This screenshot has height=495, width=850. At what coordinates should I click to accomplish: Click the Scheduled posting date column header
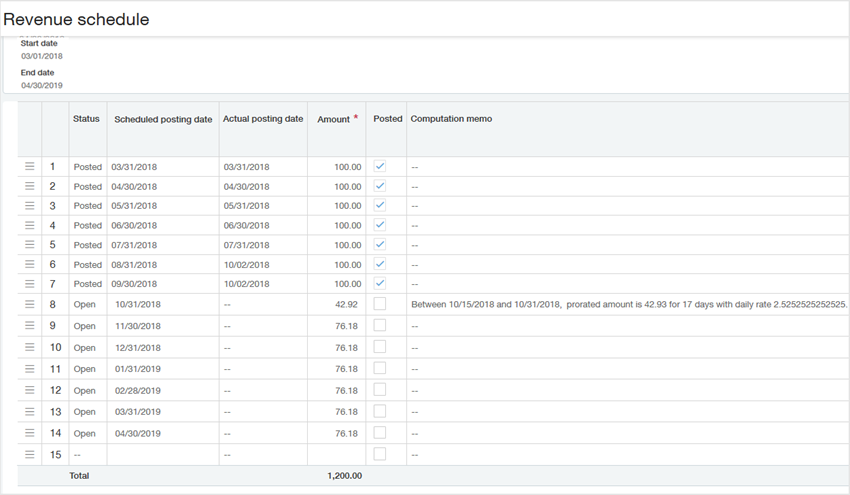(163, 119)
